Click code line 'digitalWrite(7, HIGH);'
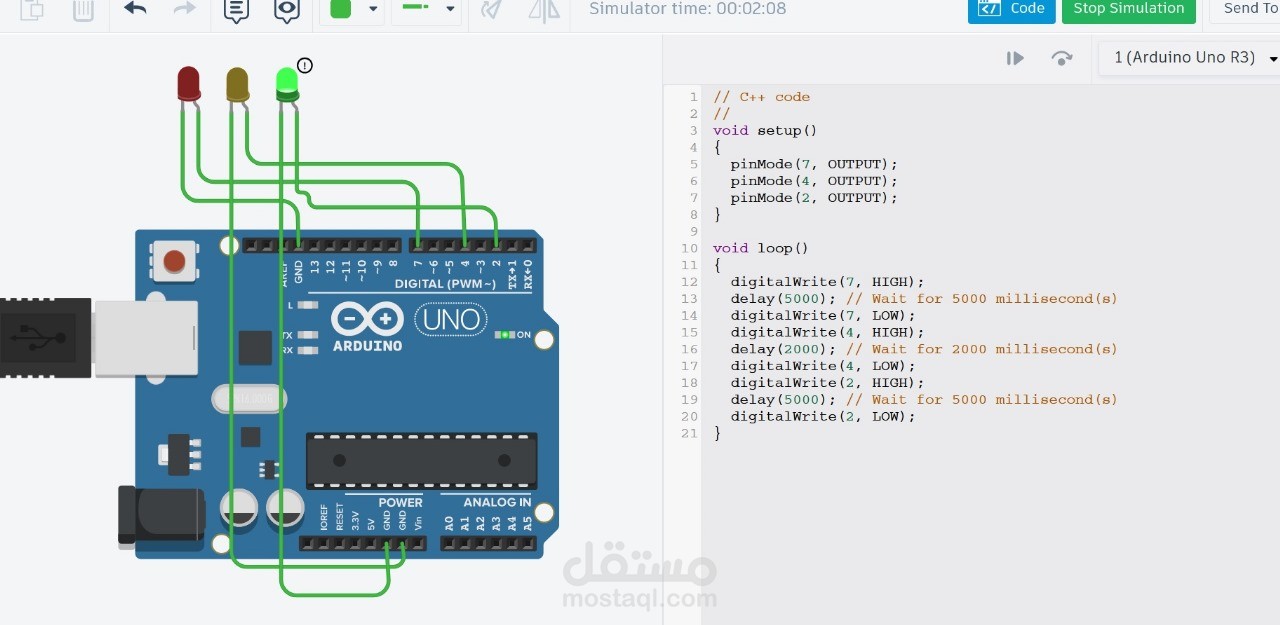1280x625 pixels. 828,282
